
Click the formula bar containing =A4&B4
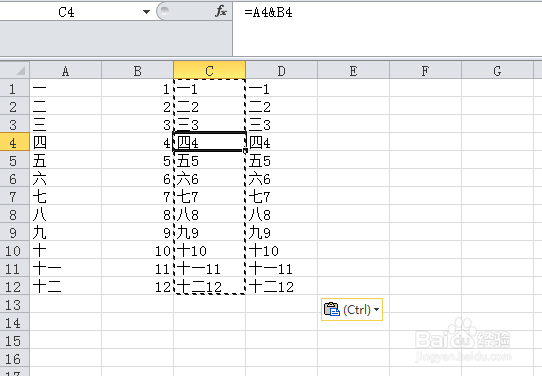pos(387,28)
